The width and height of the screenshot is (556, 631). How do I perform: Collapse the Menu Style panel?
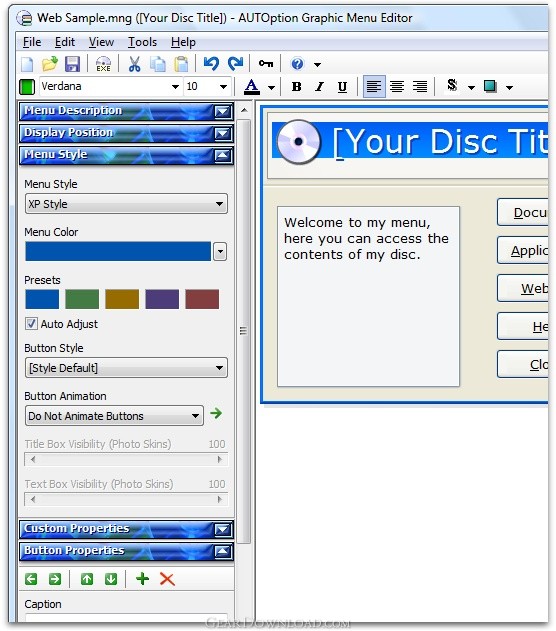pyautogui.click(x=222, y=156)
